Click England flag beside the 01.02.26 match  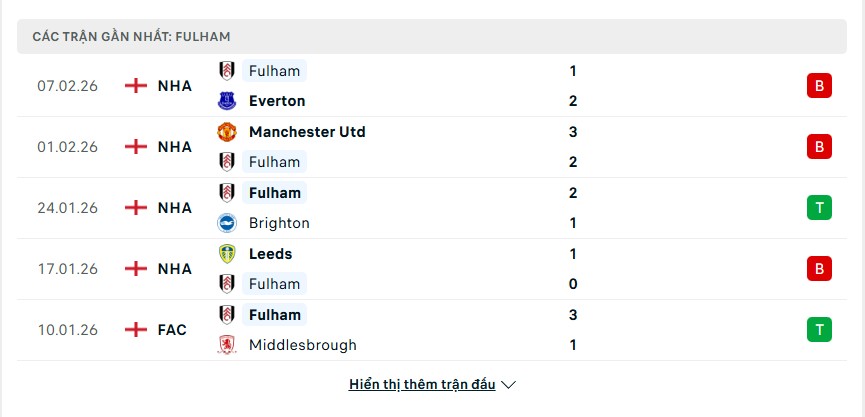tap(136, 147)
